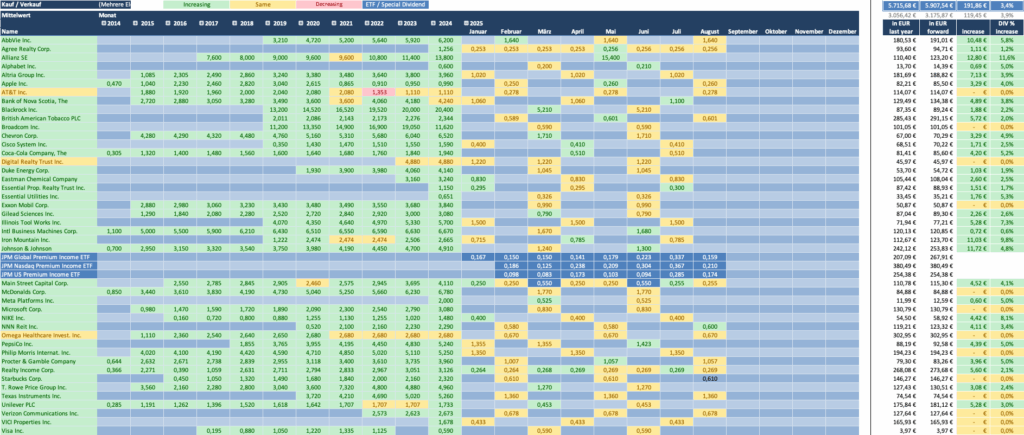Click Allianz SE's 11,6% DIV increase
This screenshot has width=1024, height=435.
(x=1006, y=57)
